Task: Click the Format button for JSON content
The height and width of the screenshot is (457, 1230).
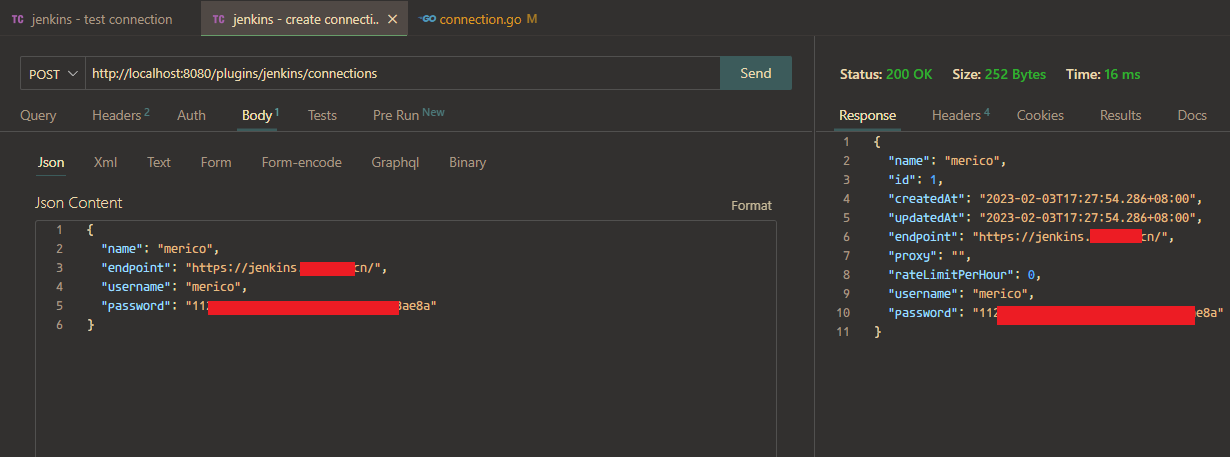Action: (x=751, y=205)
